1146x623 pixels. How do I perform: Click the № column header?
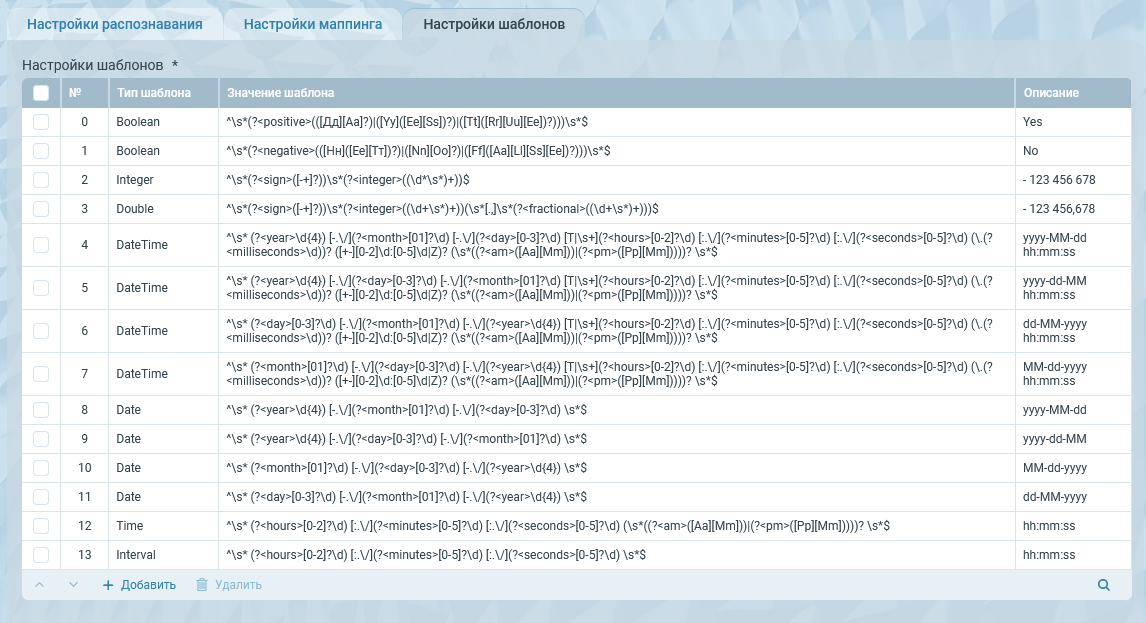tap(75, 93)
